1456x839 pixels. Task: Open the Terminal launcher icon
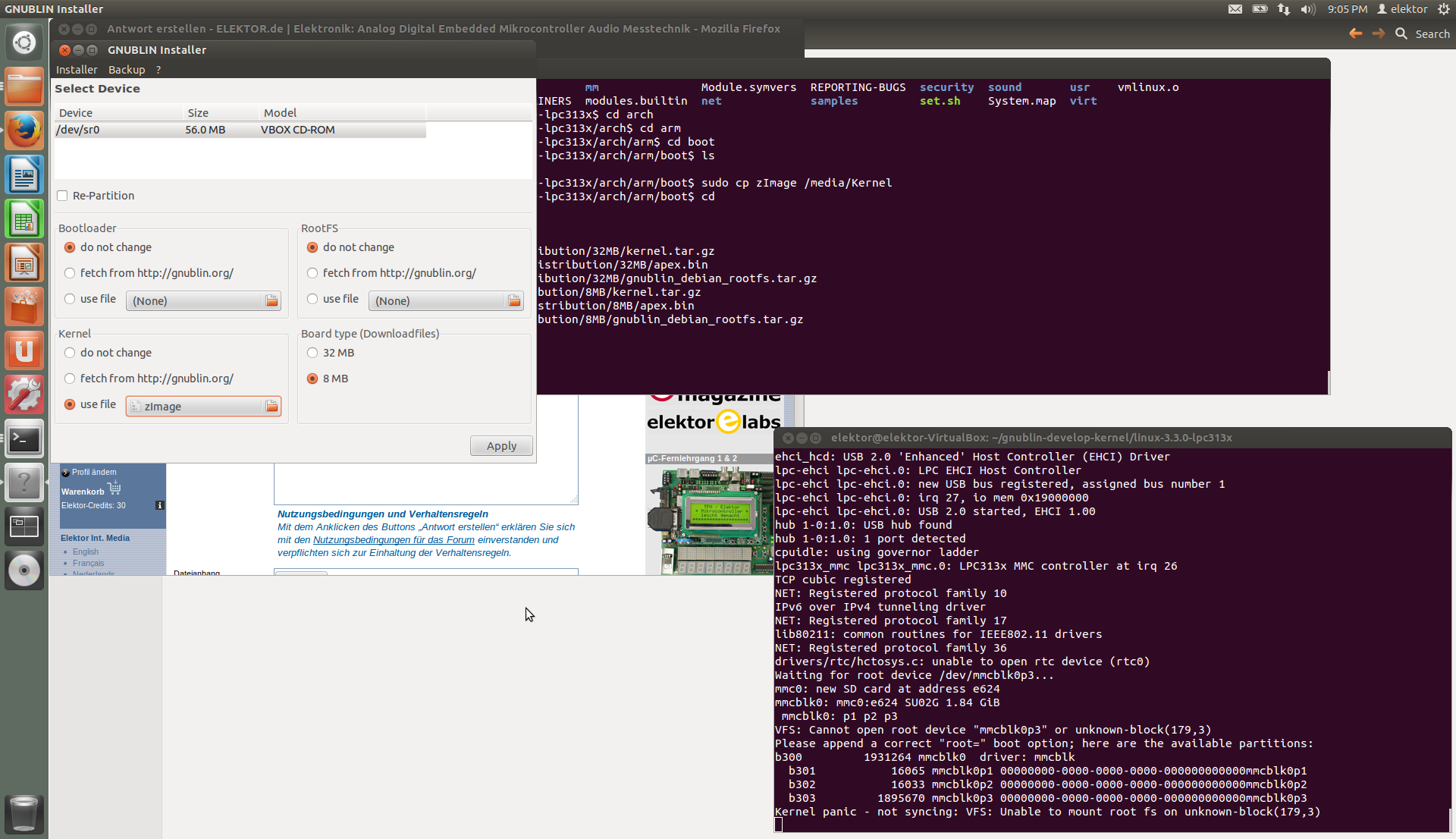coord(24,439)
